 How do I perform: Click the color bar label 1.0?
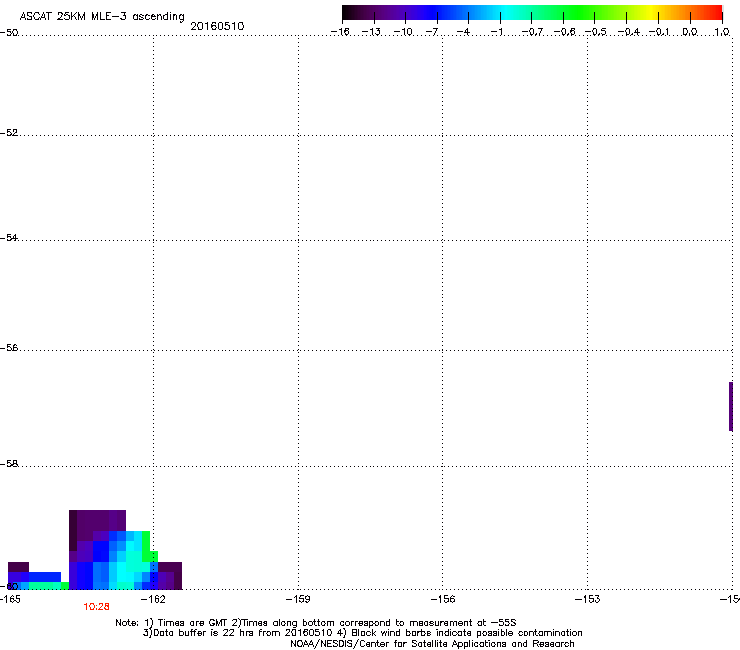722,32
